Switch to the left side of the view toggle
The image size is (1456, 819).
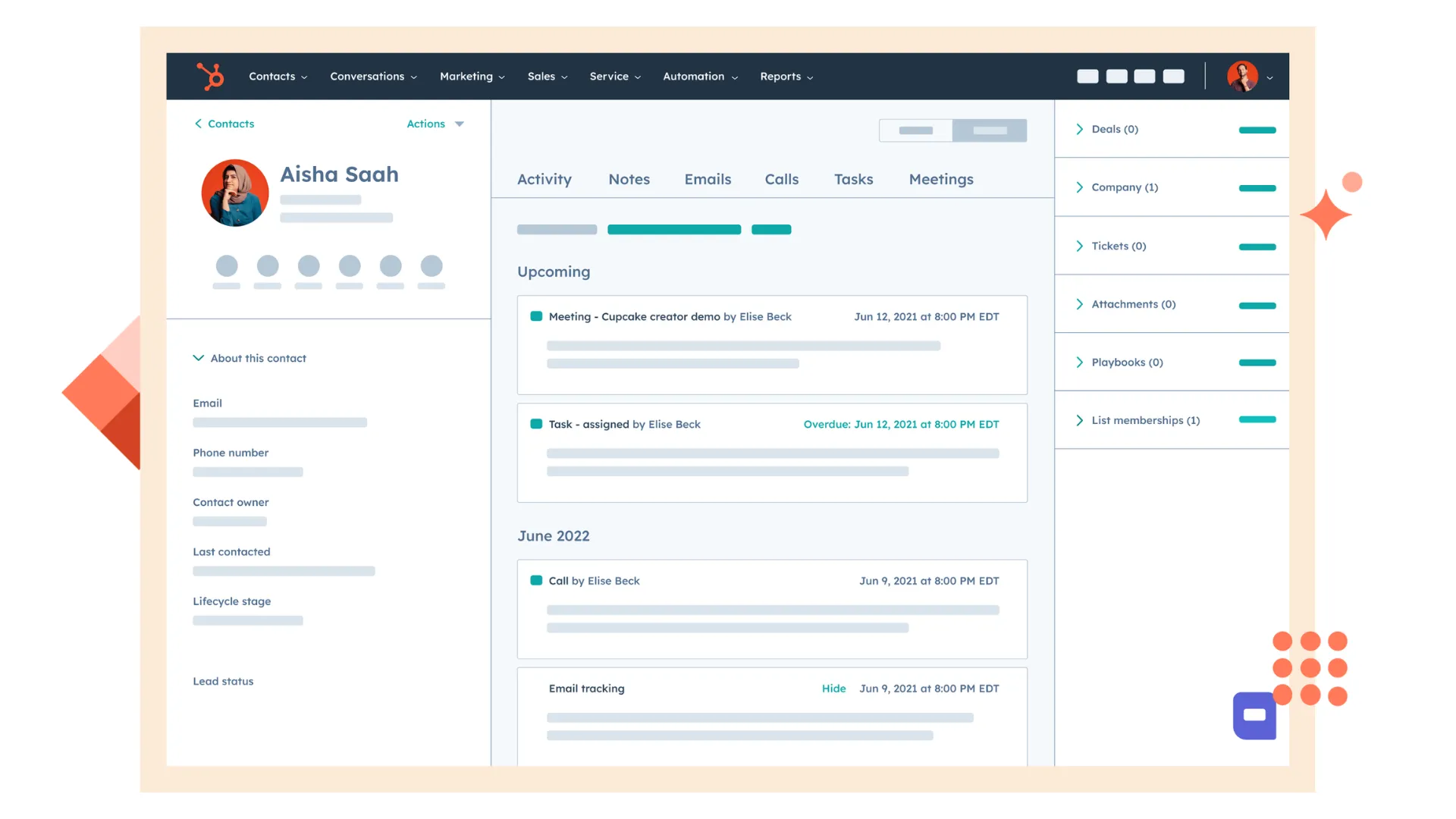click(x=916, y=130)
